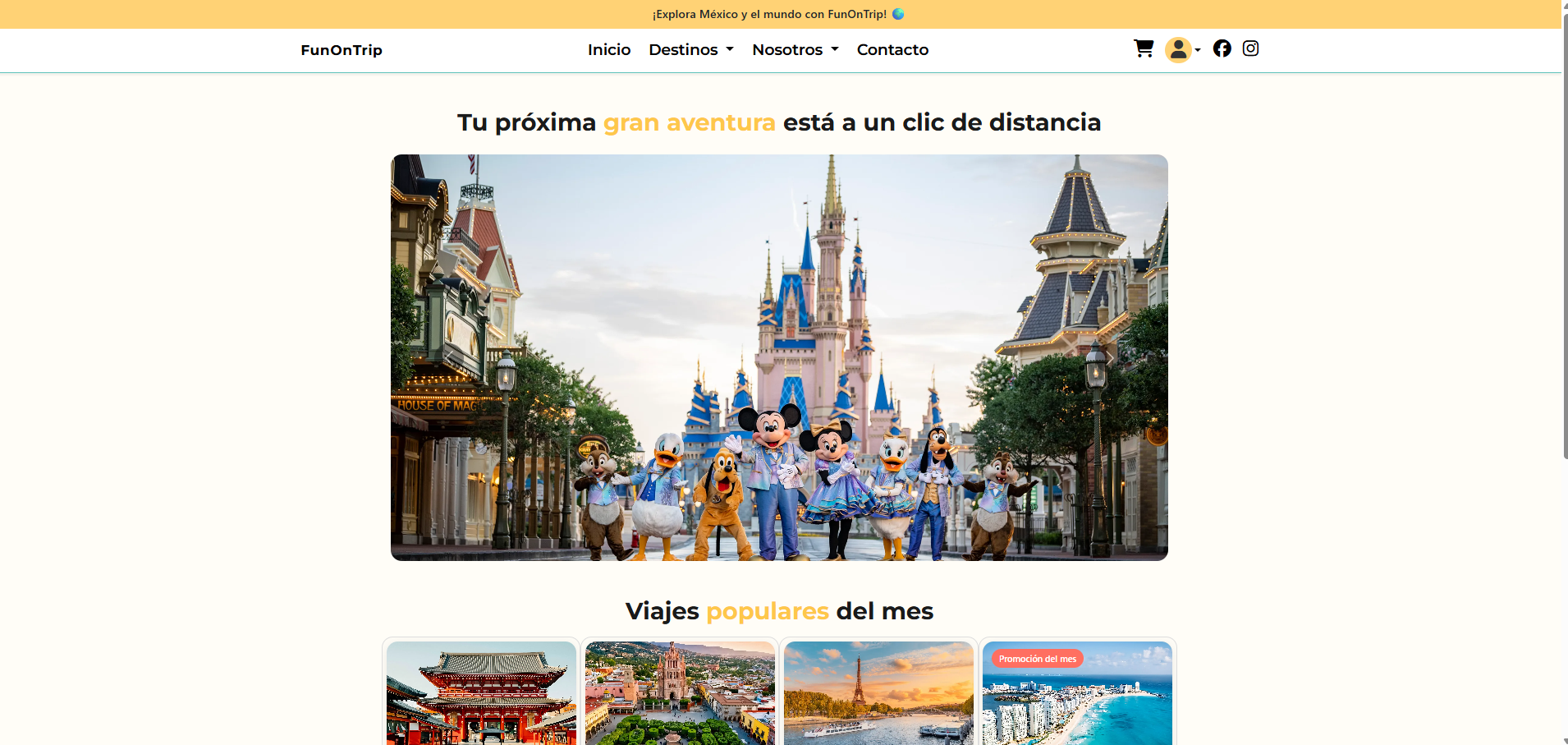Open the shopping cart icon
Viewport: 1568px width, 745px height.
1144,48
